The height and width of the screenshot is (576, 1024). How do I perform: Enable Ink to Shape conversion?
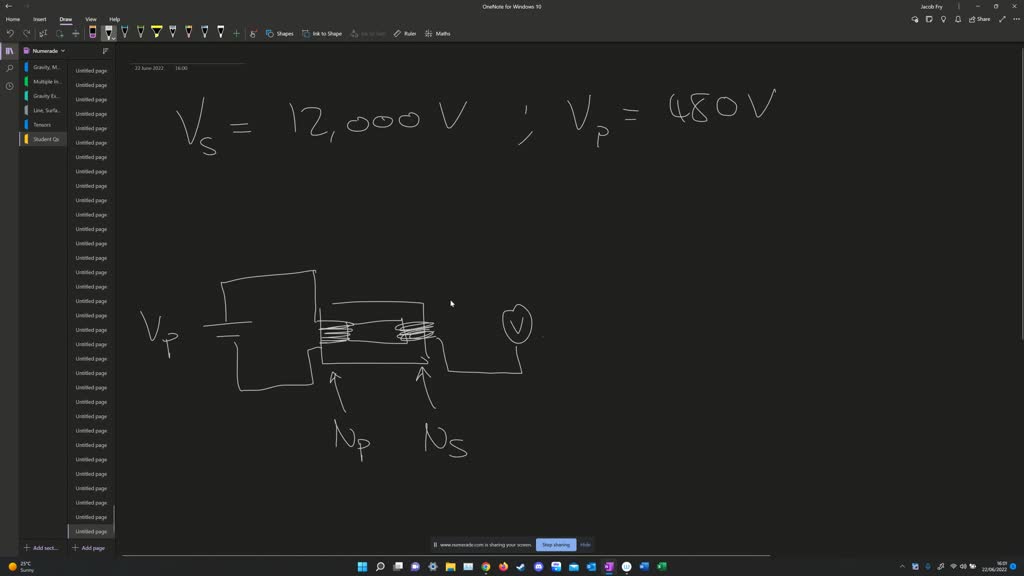[322, 33]
